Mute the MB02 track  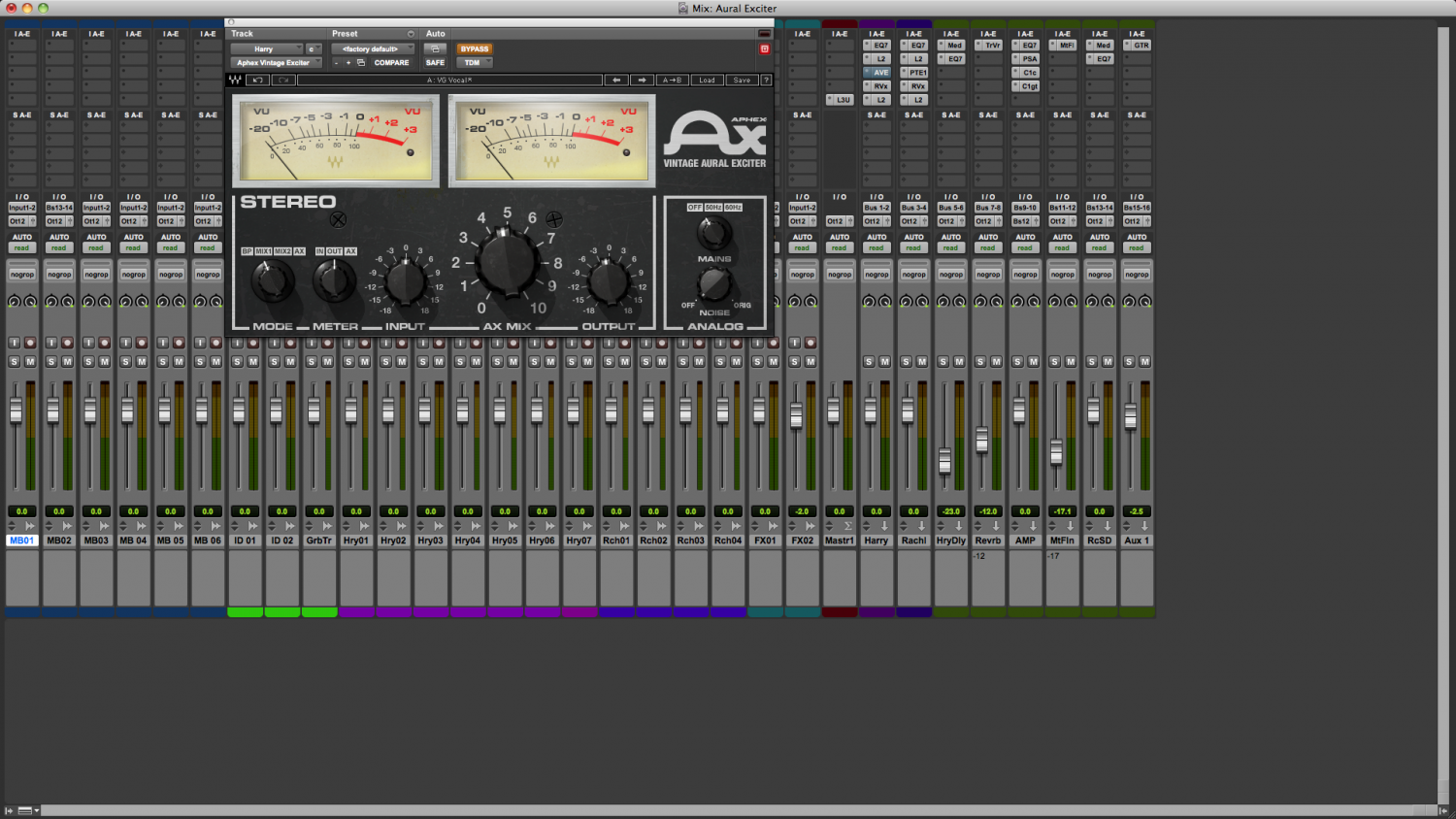click(65, 361)
